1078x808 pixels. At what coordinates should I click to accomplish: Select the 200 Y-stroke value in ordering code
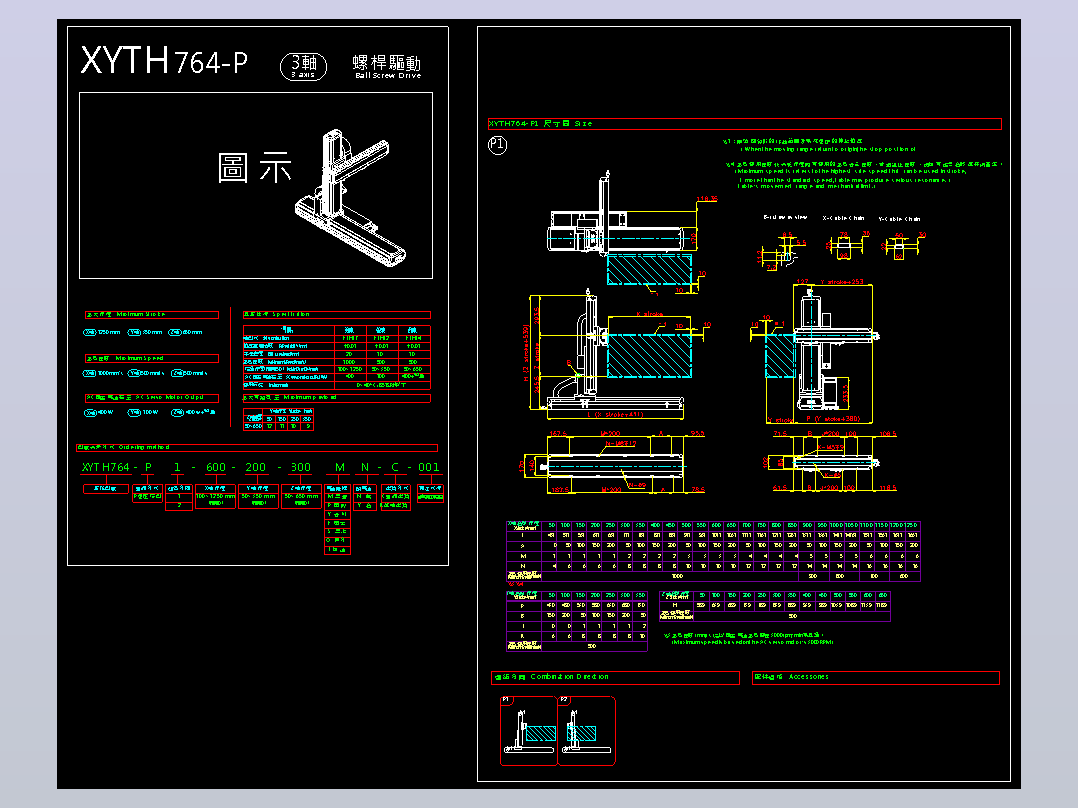(256, 467)
